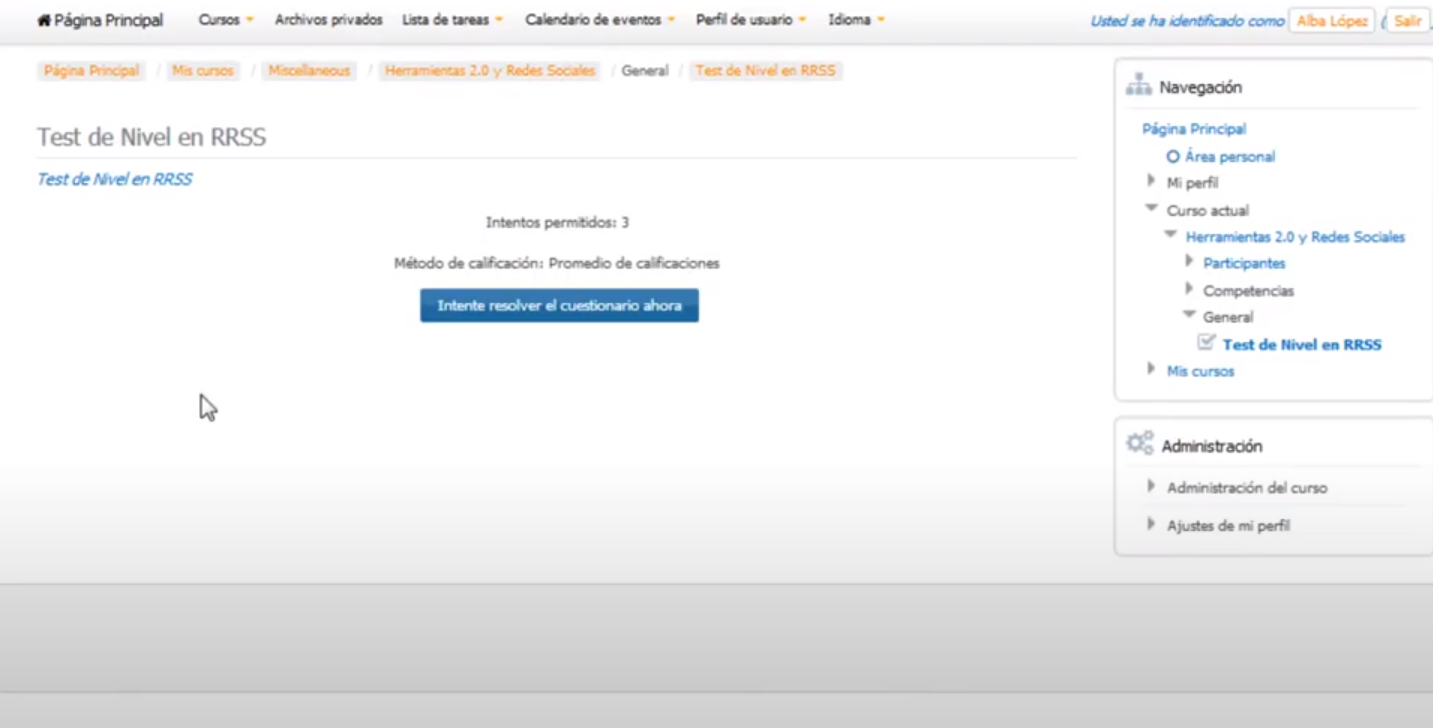Expand the Mi perfil tree node
Image resolution: width=1433 pixels, height=728 pixels.
(1151, 182)
